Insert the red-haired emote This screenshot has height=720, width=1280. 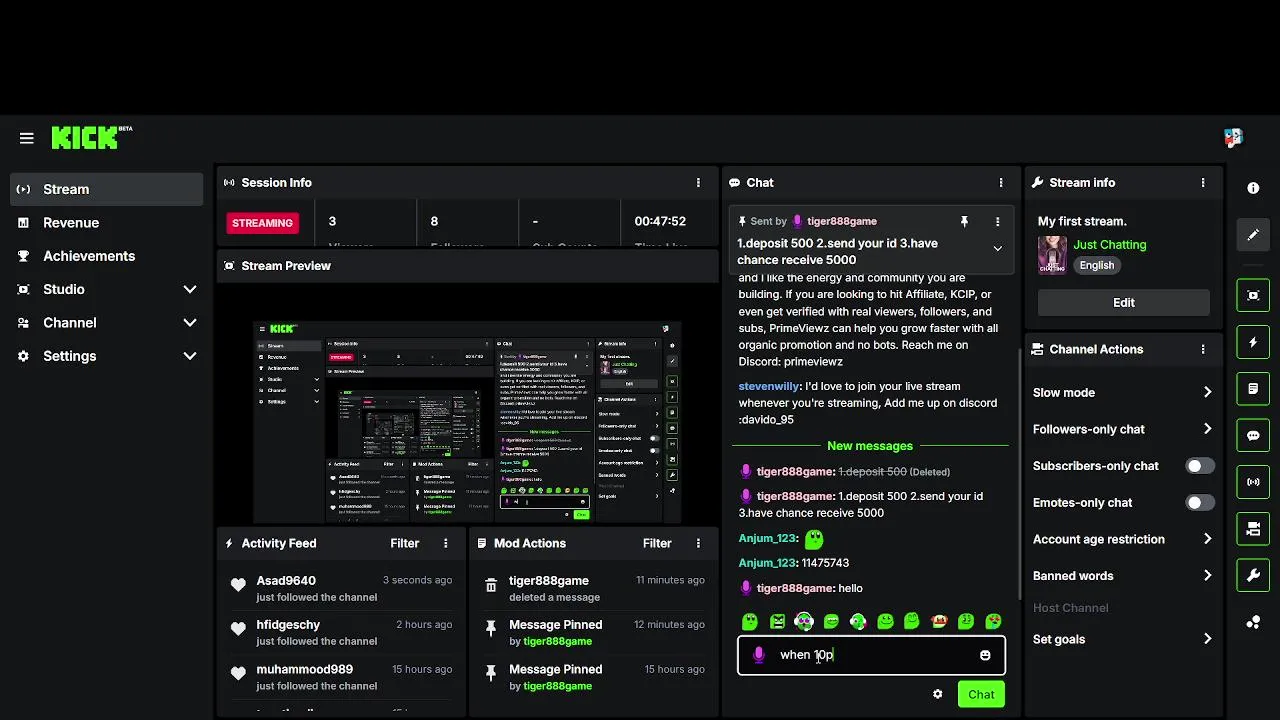(x=939, y=621)
